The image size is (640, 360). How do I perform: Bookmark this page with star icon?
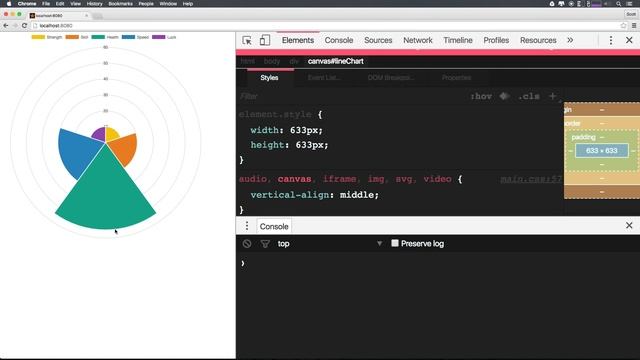coord(623,25)
